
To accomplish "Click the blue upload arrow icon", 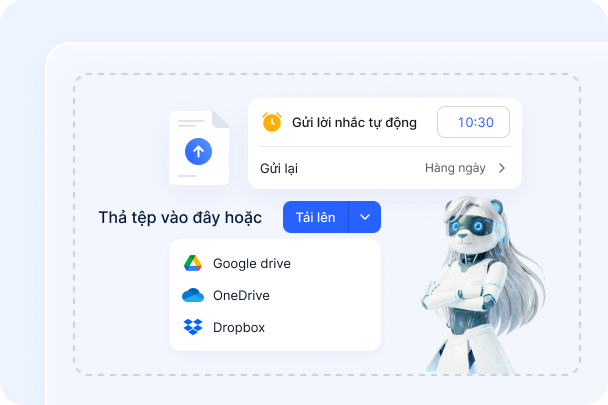I will (x=198, y=152).
